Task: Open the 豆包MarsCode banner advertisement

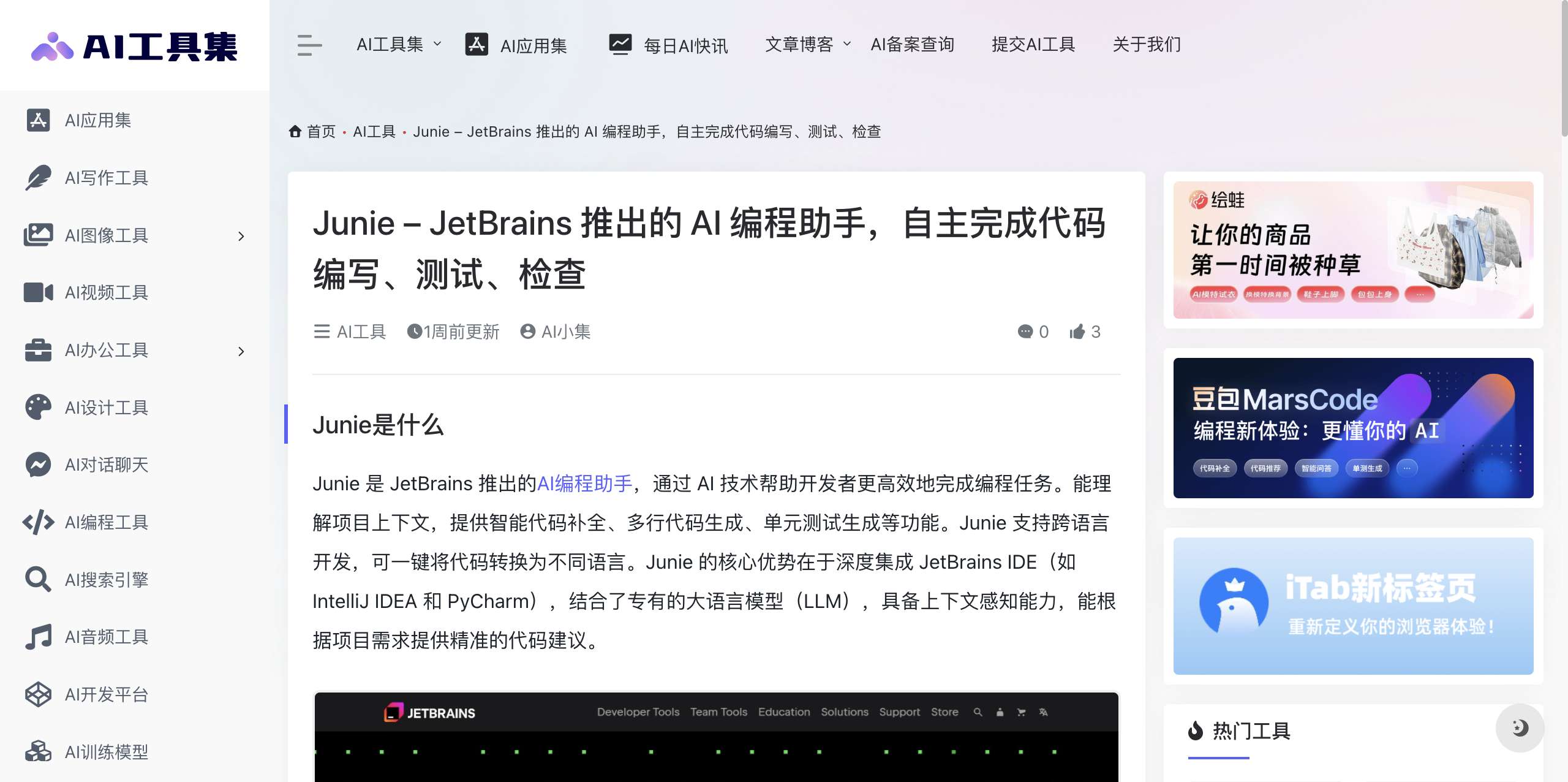Action: point(1353,428)
